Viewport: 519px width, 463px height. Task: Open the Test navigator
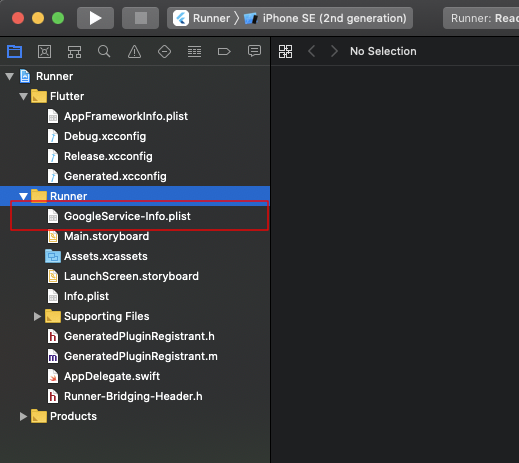[x=164, y=51]
